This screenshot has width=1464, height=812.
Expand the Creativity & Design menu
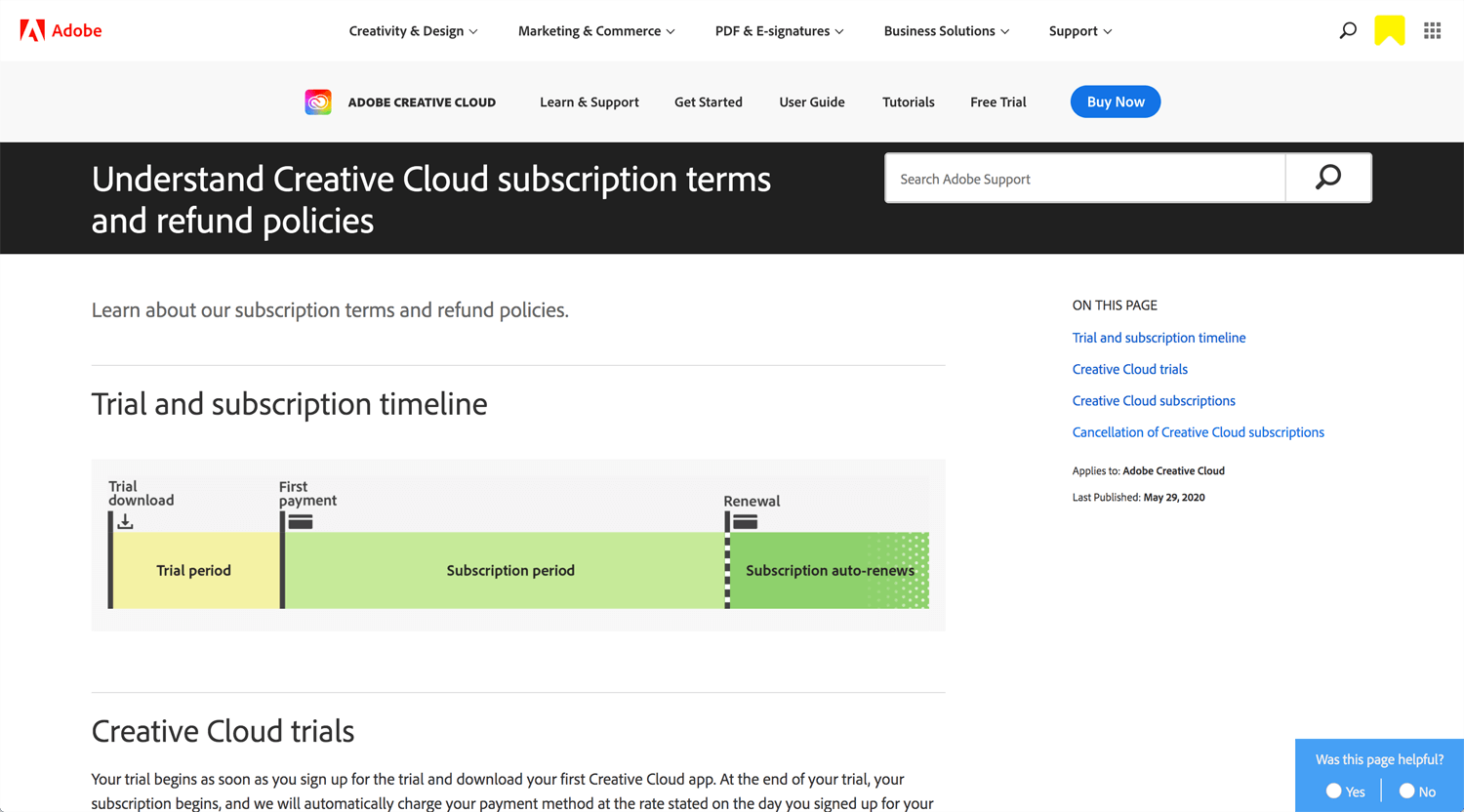click(413, 31)
